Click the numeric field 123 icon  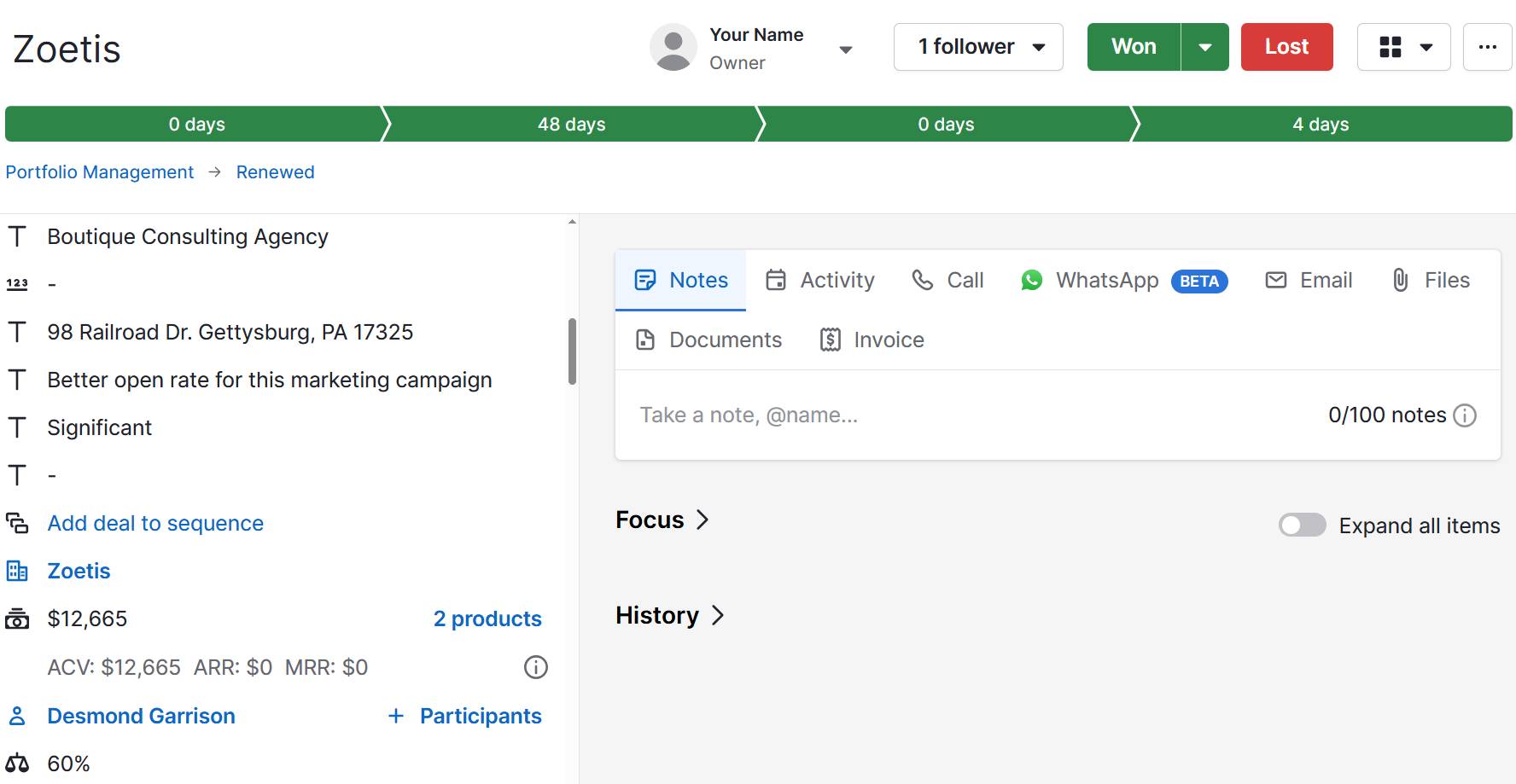[17, 284]
